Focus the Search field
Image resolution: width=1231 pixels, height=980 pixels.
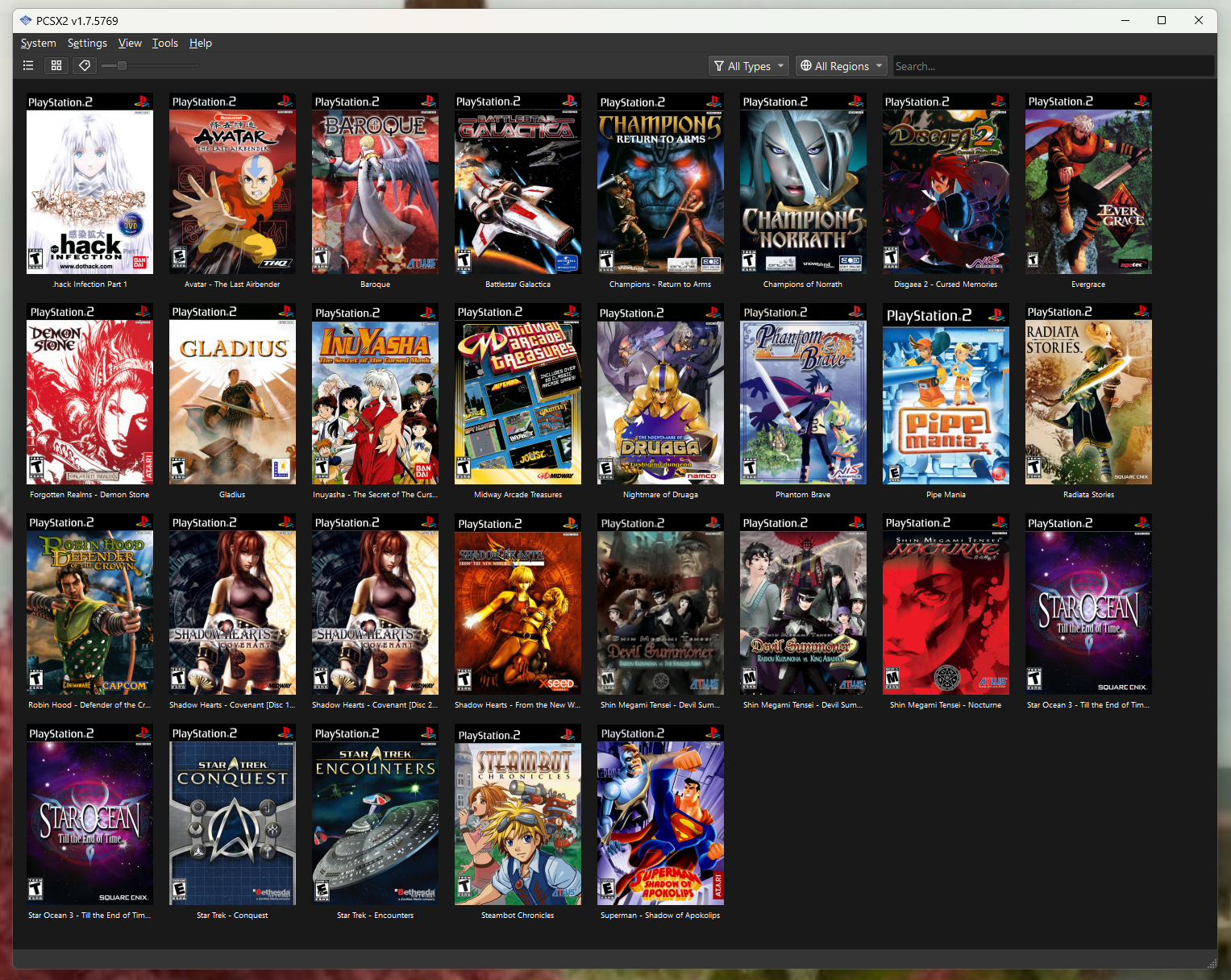pyautogui.click(x=1053, y=66)
